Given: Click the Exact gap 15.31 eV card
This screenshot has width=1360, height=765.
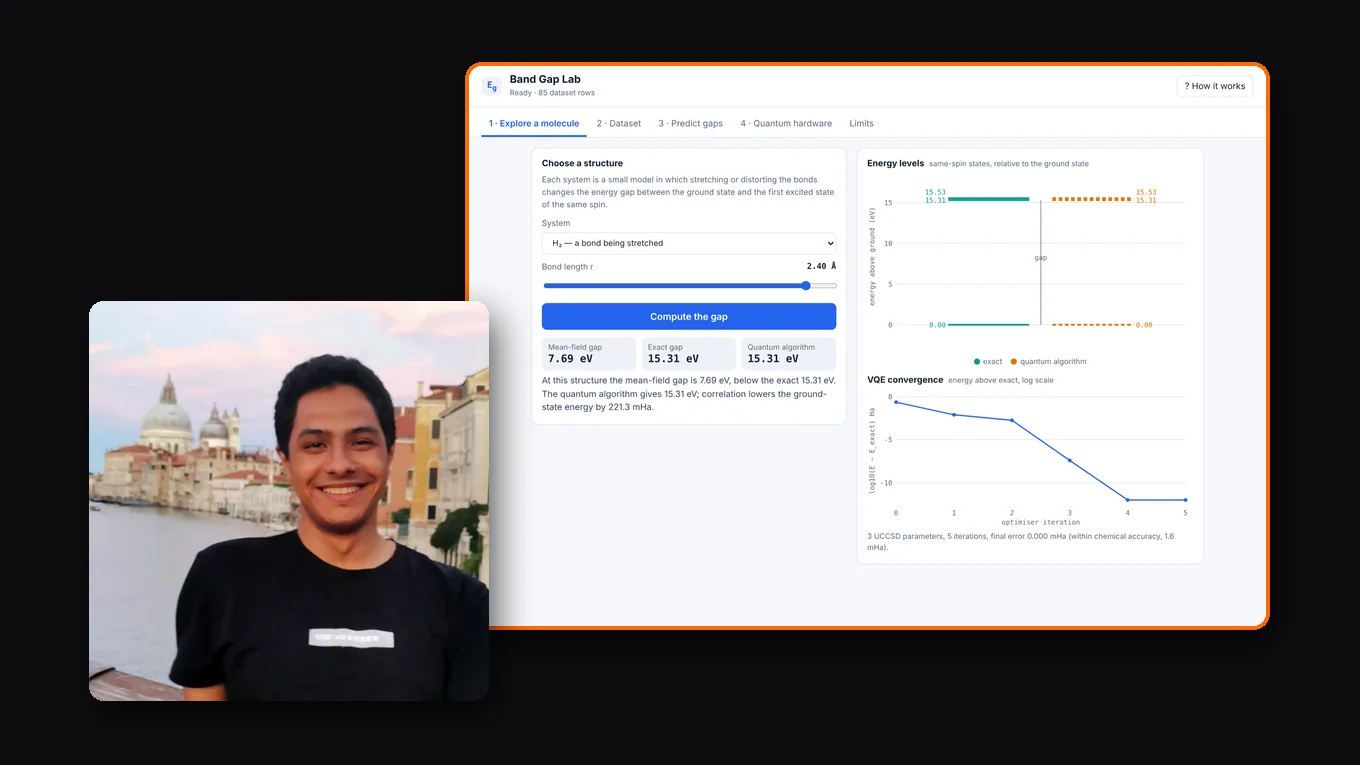Looking at the screenshot, I should pyautogui.click(x=689, y=354).
